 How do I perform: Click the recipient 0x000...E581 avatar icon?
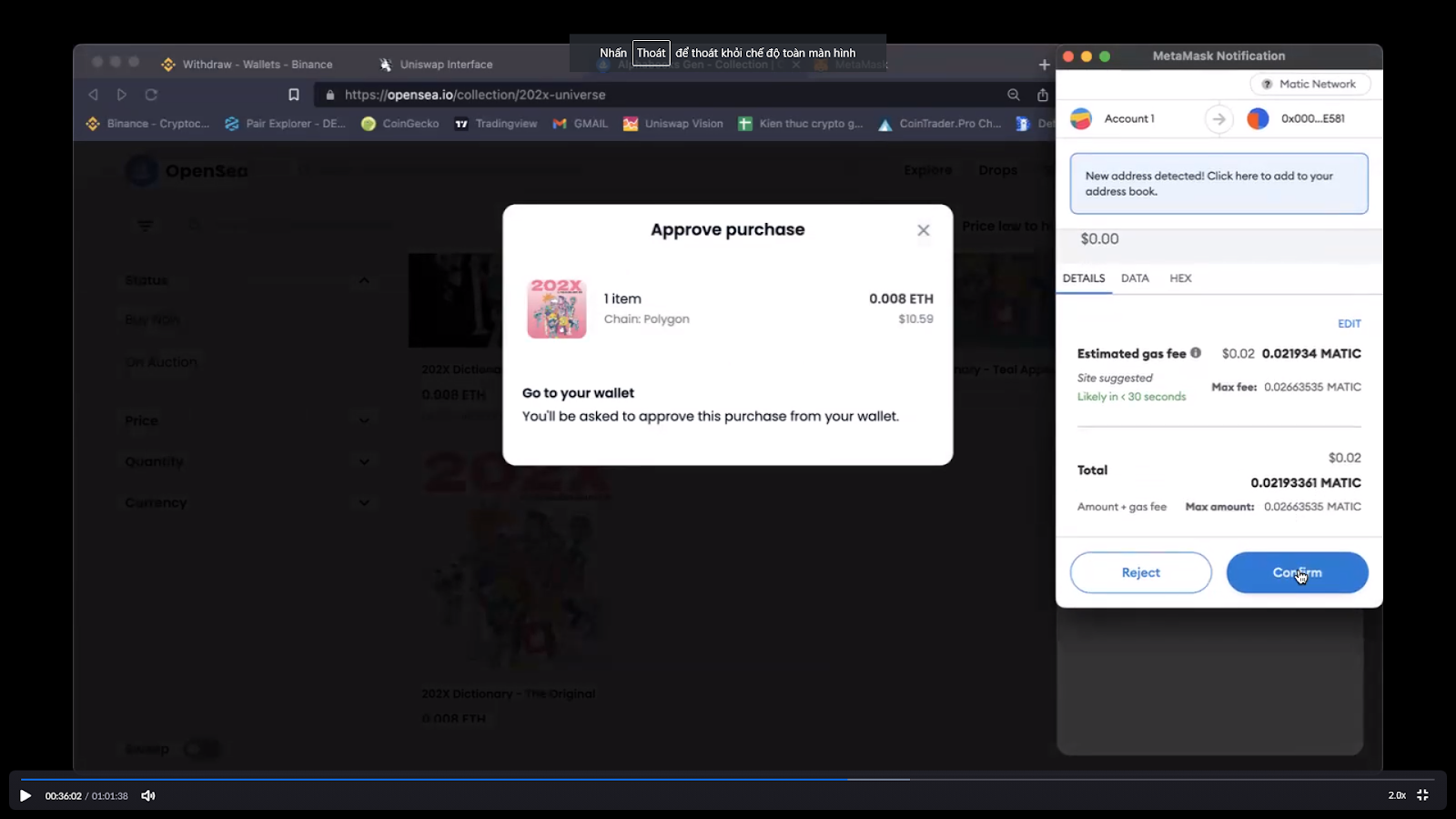1258,118
